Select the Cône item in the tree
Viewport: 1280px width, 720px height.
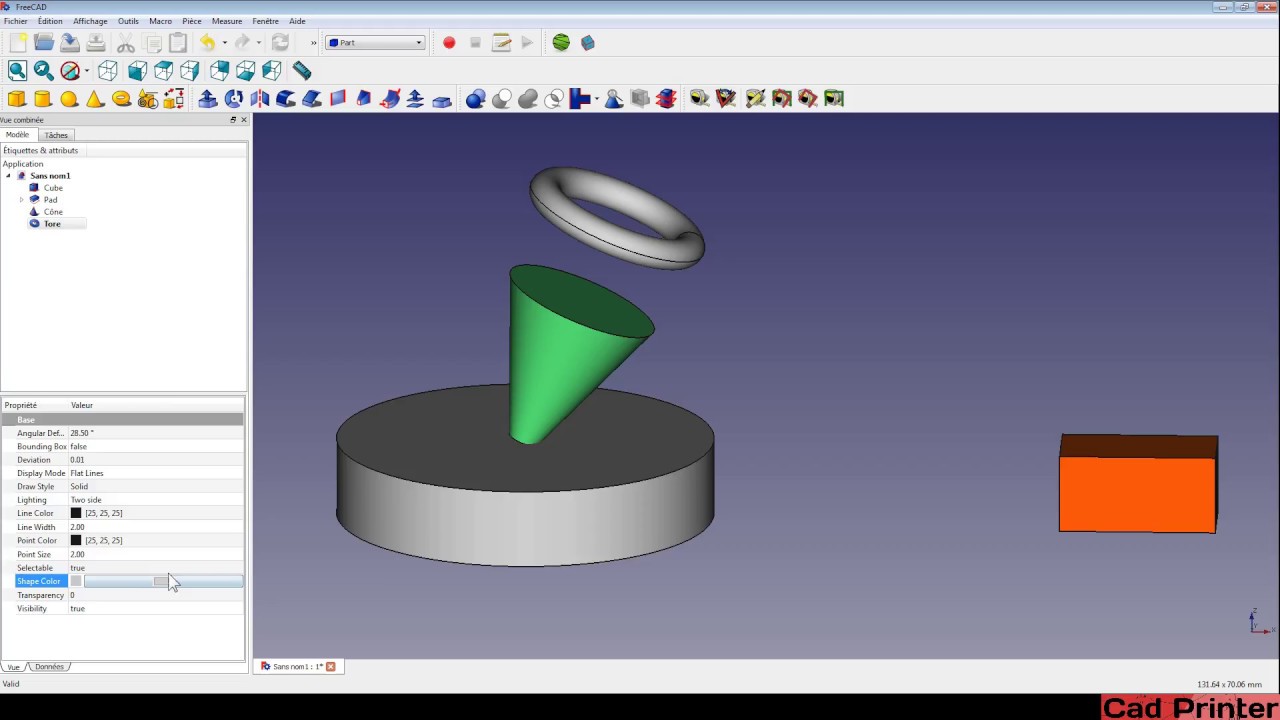click(x=53, y=212)
